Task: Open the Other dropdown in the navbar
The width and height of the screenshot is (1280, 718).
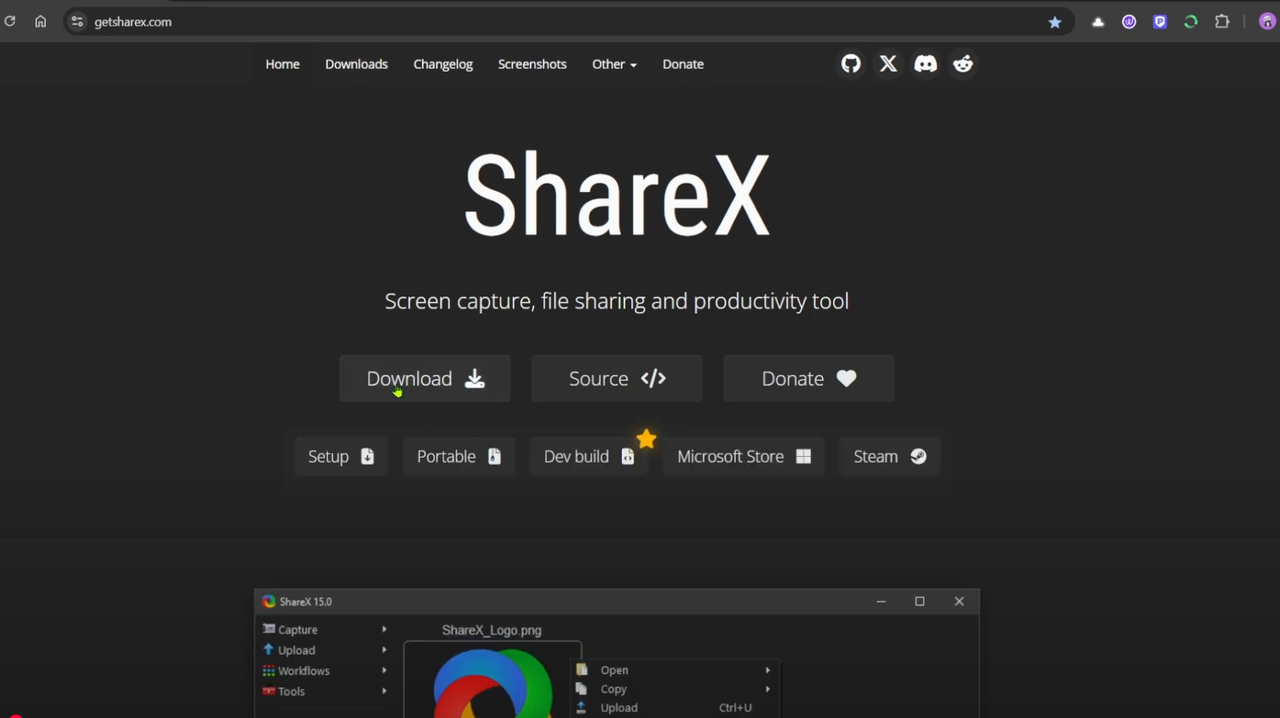Action: coord(613,64)
